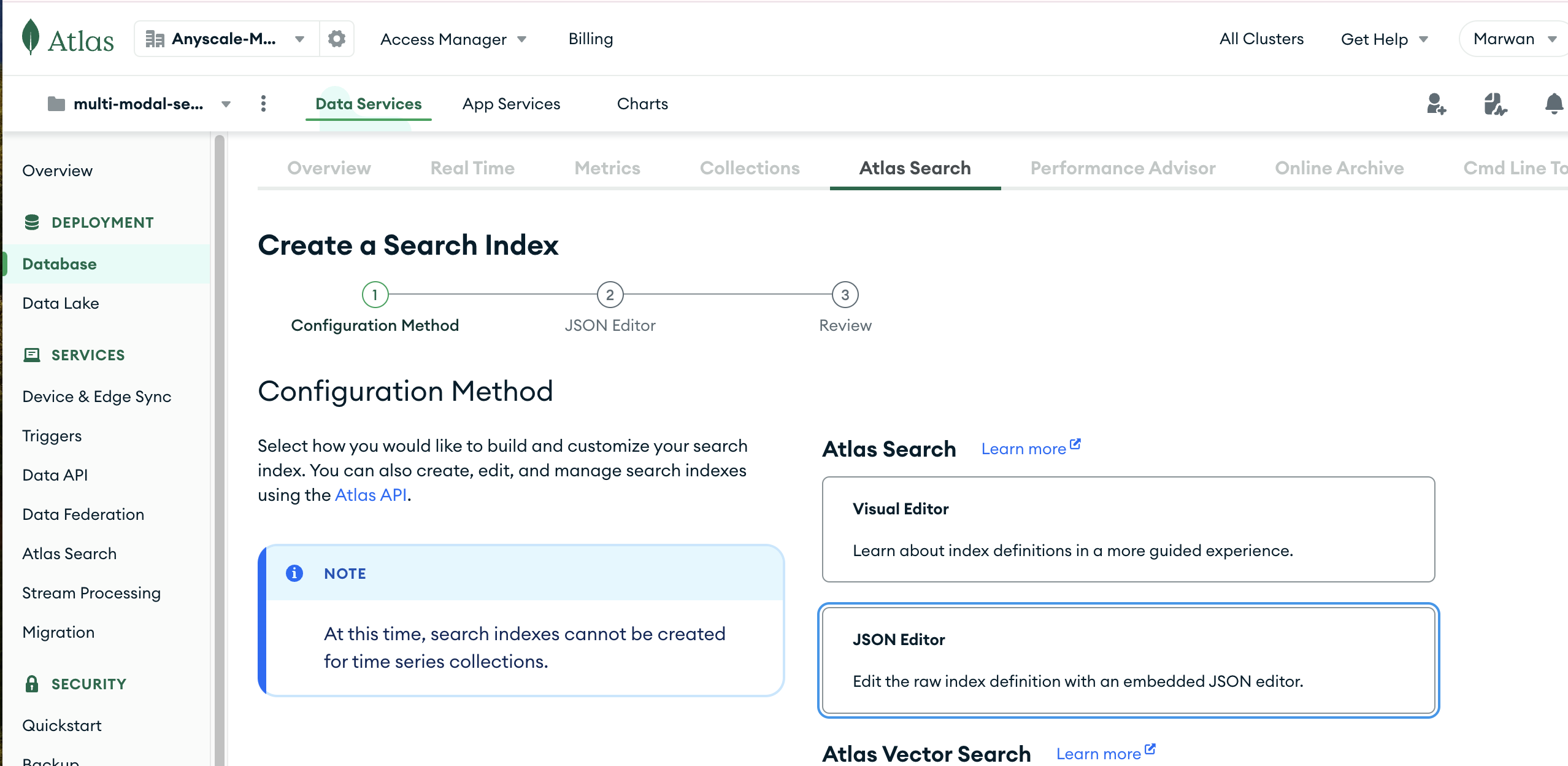The height and width of the screenshot is (766, 1568).
Task: Open notifications via the bell icon
Action: coord(1554,105)
